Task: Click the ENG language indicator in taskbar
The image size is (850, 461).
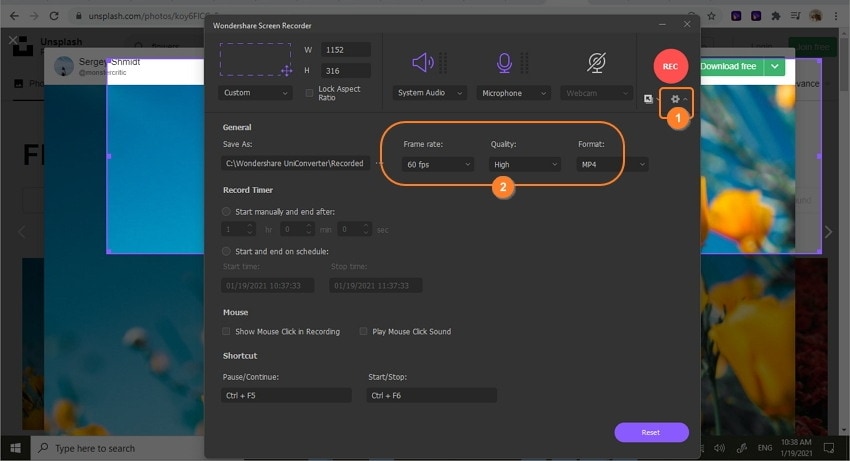Action: (765, 448)
